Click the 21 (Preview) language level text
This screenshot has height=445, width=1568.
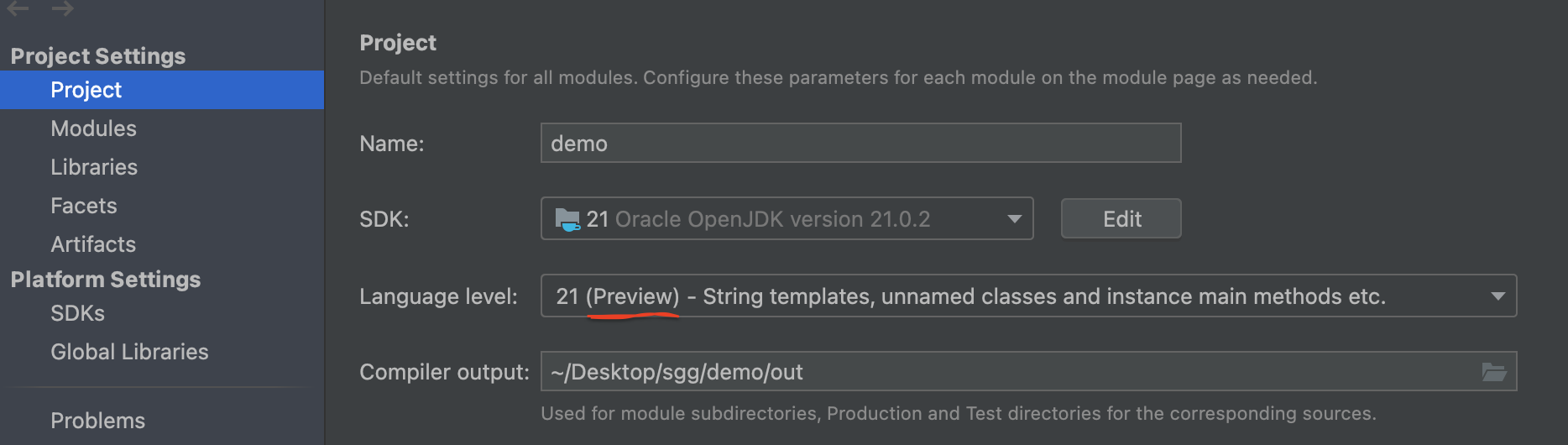click(618, 296)
